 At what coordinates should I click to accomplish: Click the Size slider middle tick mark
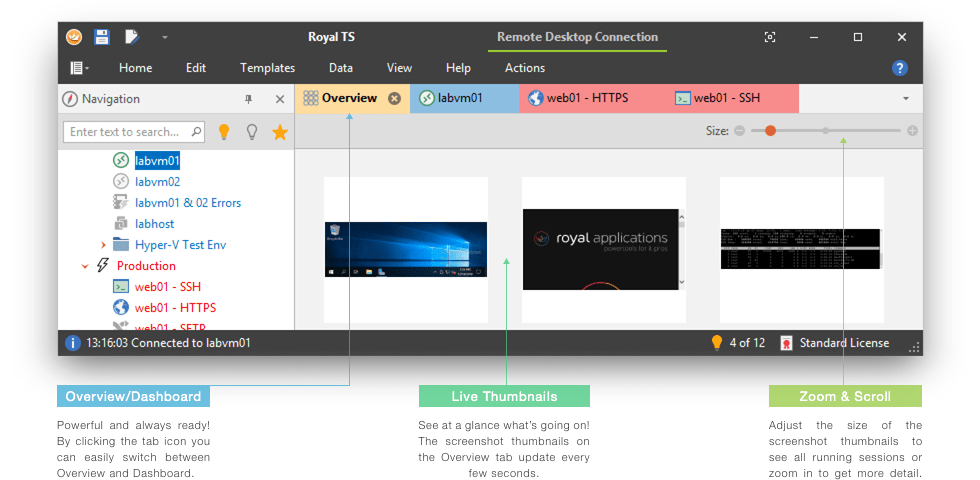[x=826, y=131]
